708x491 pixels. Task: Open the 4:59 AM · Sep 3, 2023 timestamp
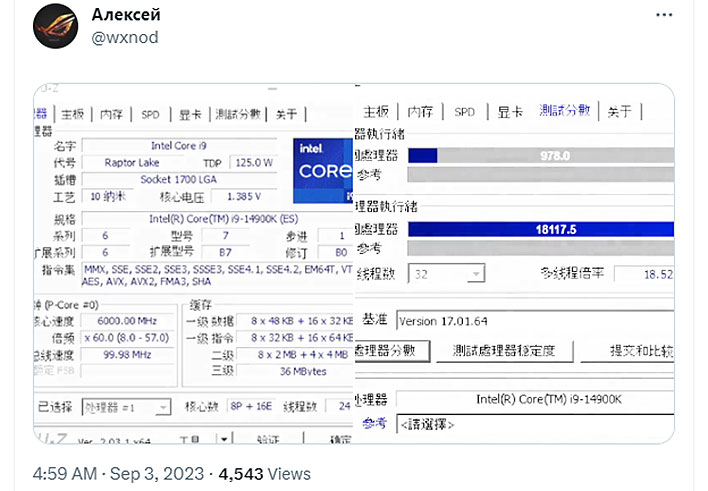(118, 474)
